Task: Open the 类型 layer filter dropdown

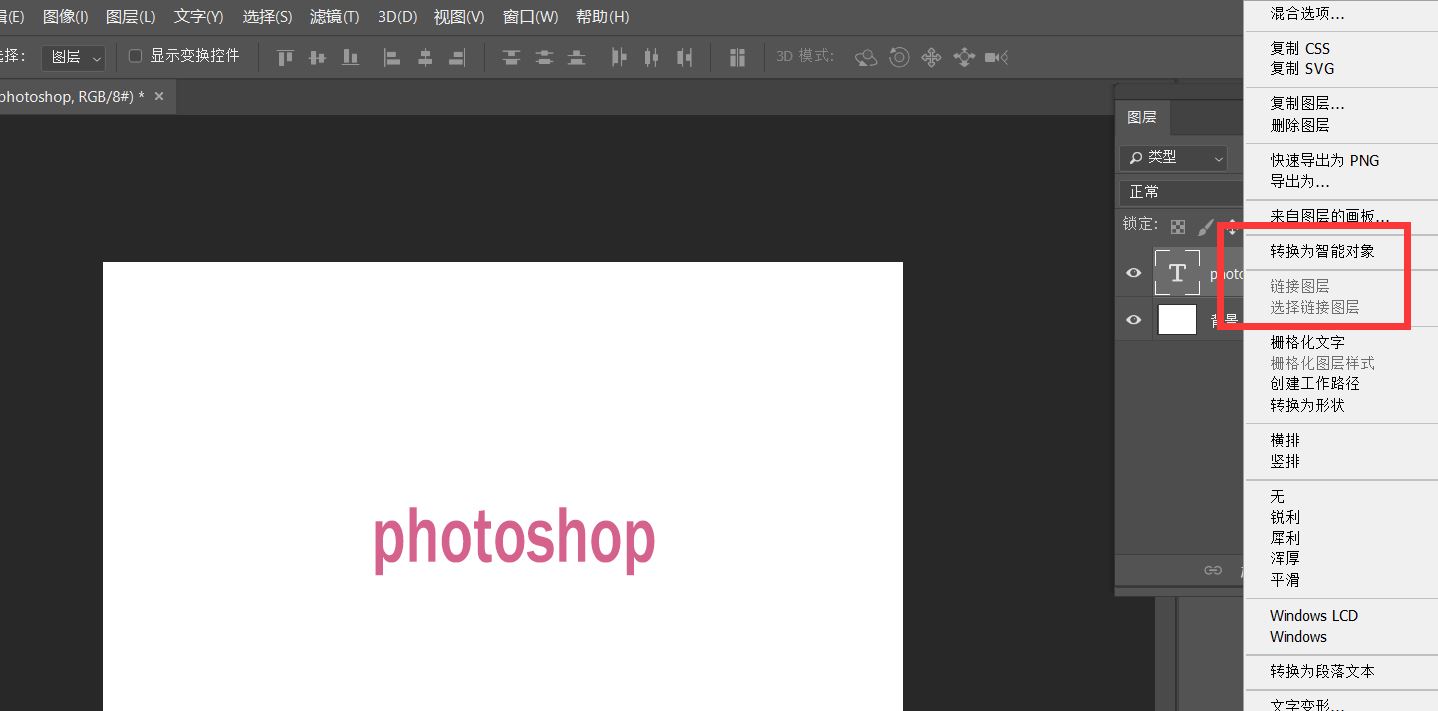Action: pos(1173,157)
